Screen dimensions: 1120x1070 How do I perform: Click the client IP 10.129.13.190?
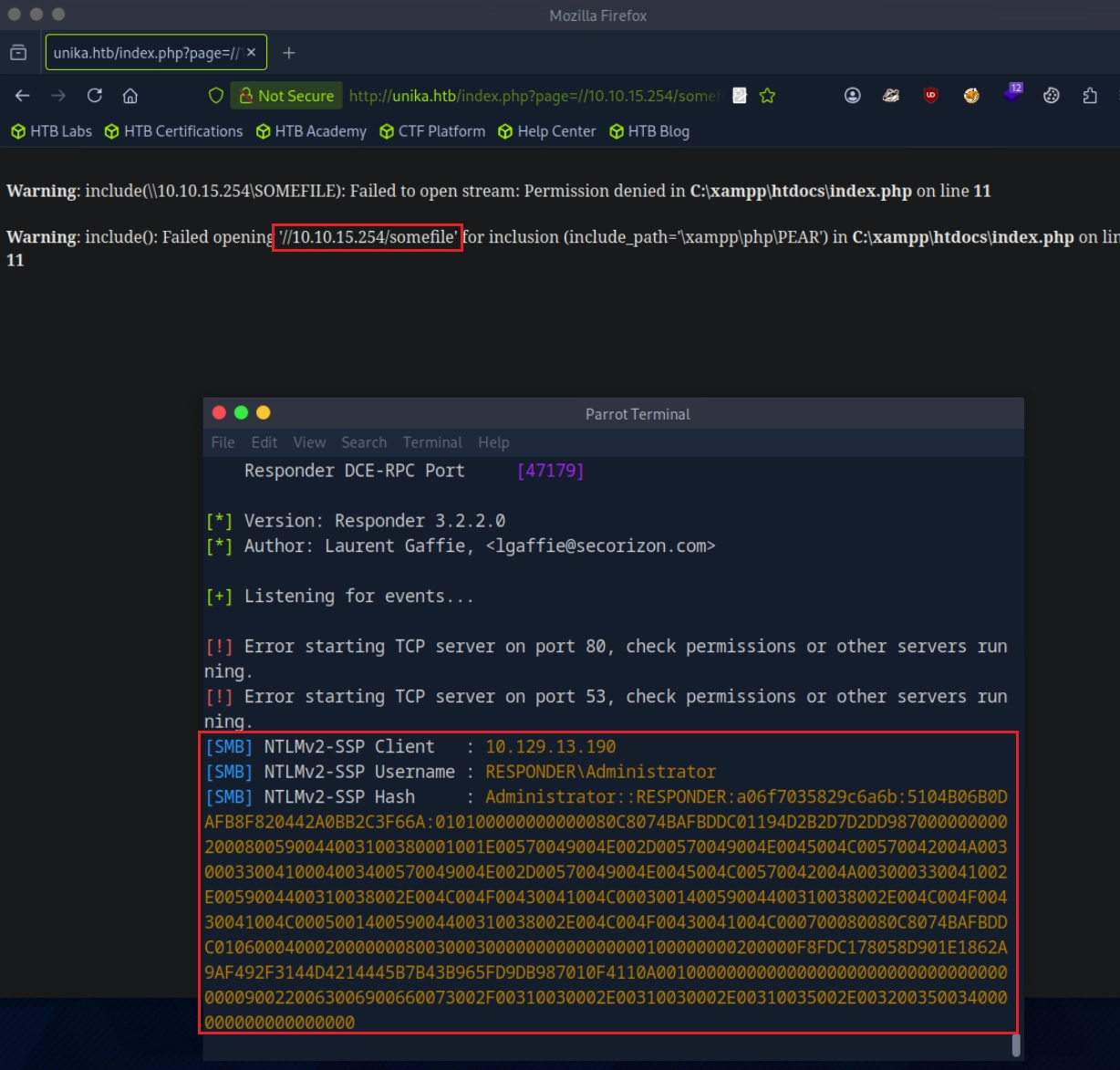pyautogui.click(x=551, y=746)
